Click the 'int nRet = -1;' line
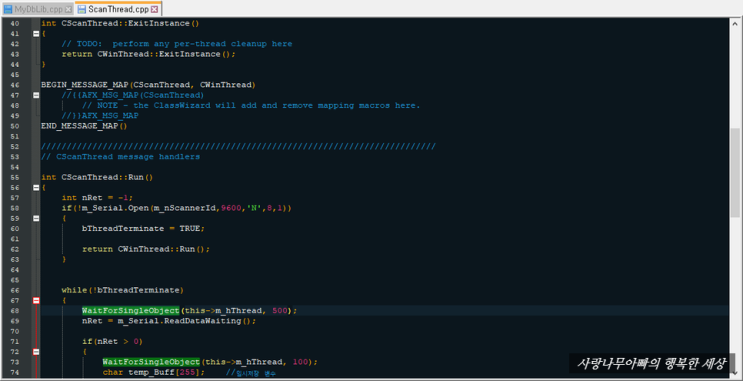 pos(97,198)
